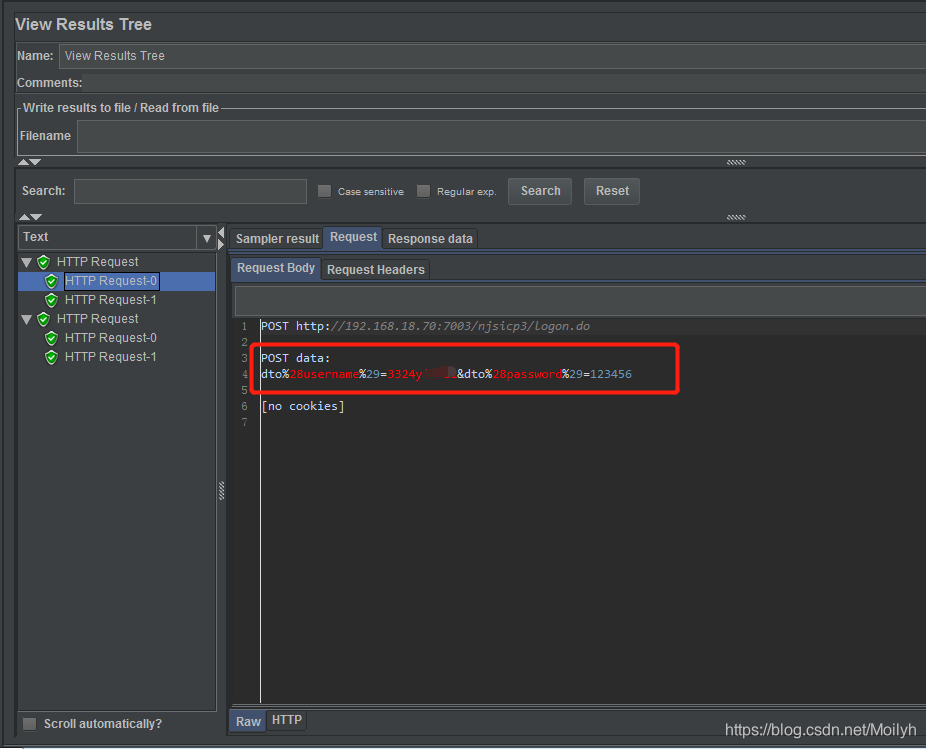Toggle the Scroll automatically checkbox

pyautogui.click(x=30, y=724)
